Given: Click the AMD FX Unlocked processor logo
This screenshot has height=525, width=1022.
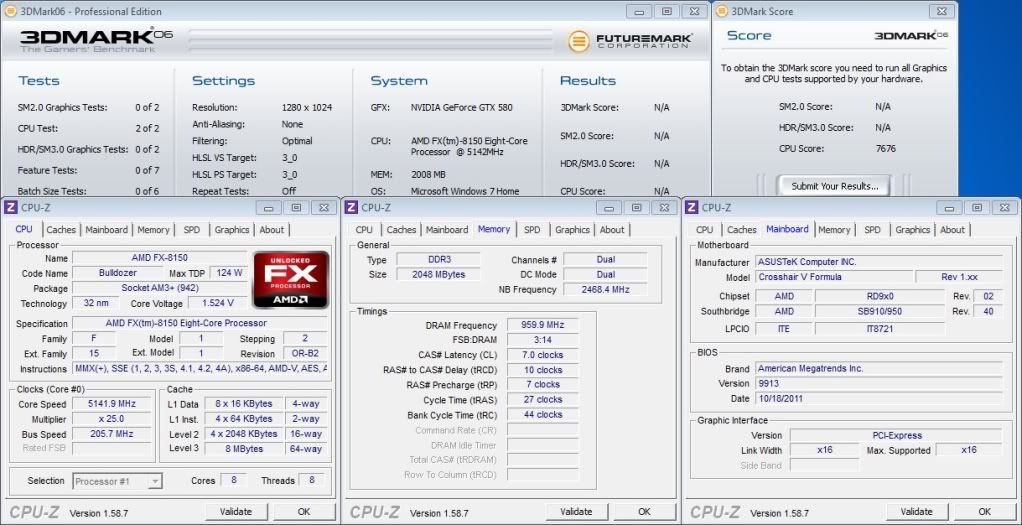Looking at the screenshot, I should (291, 279).
